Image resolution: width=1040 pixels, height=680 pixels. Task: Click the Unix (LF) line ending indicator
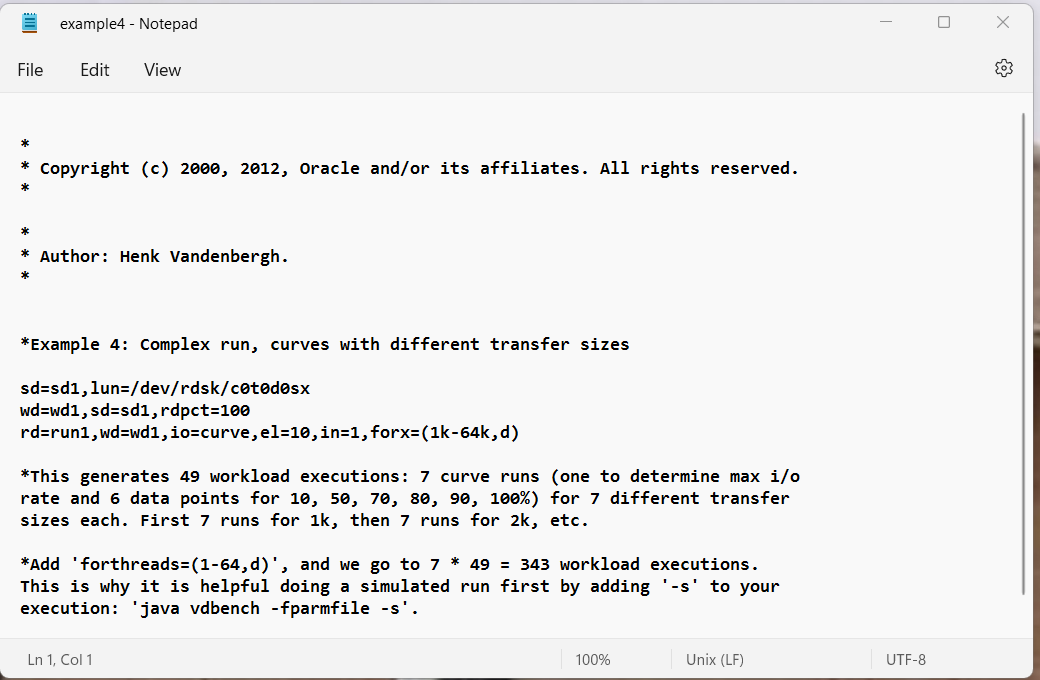point(714,659)
